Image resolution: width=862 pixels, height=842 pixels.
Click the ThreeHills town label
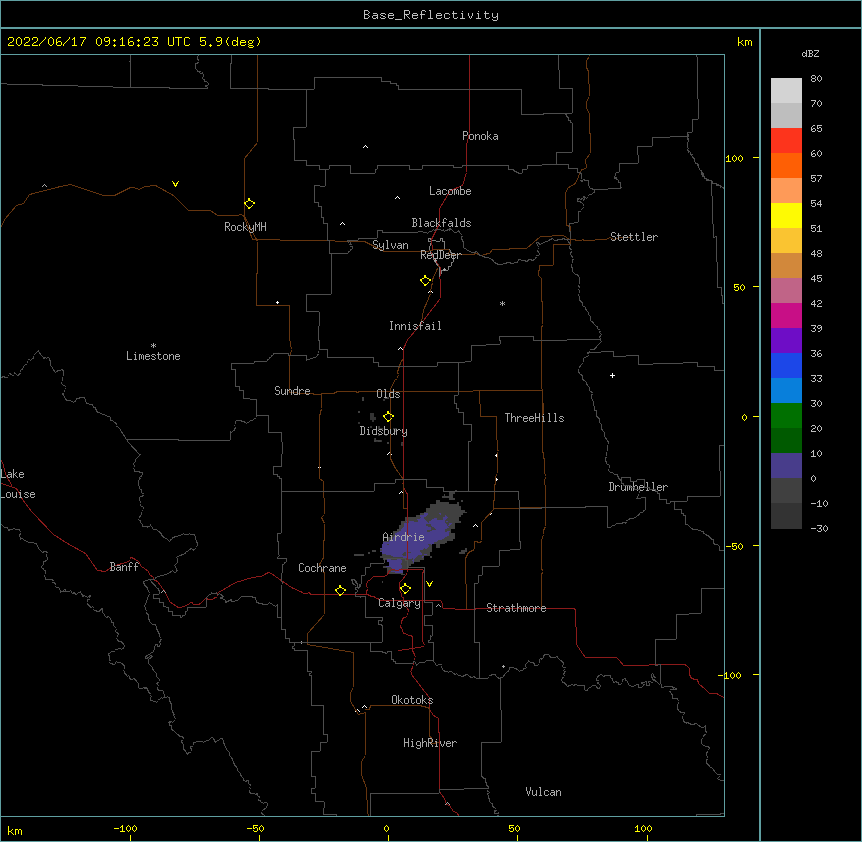534,418
